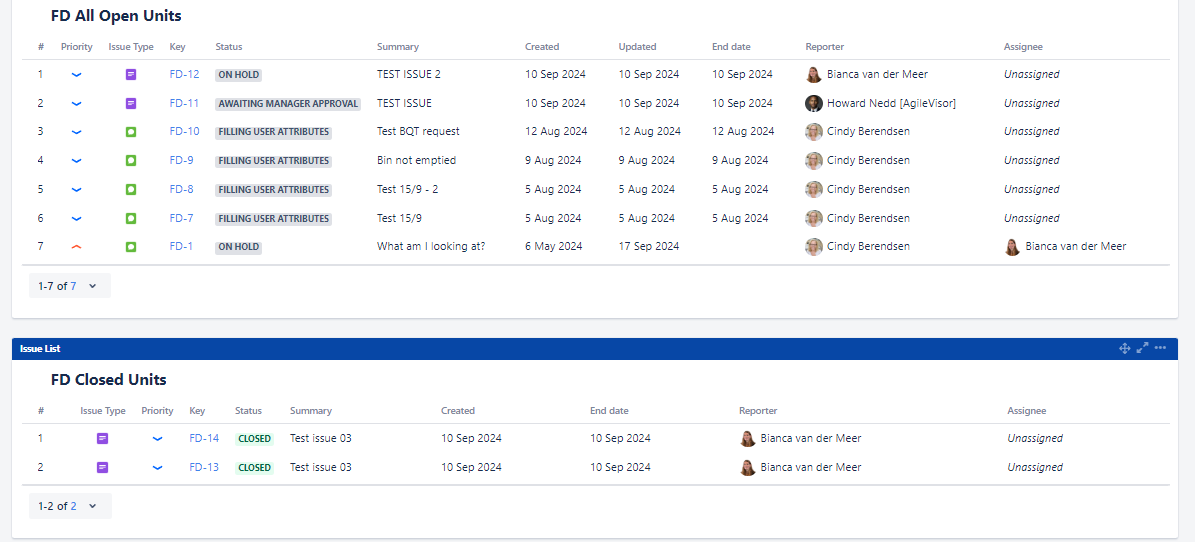Click the green issue type icon for FD-10
The image size is (1195, 542).
[131, 132]
